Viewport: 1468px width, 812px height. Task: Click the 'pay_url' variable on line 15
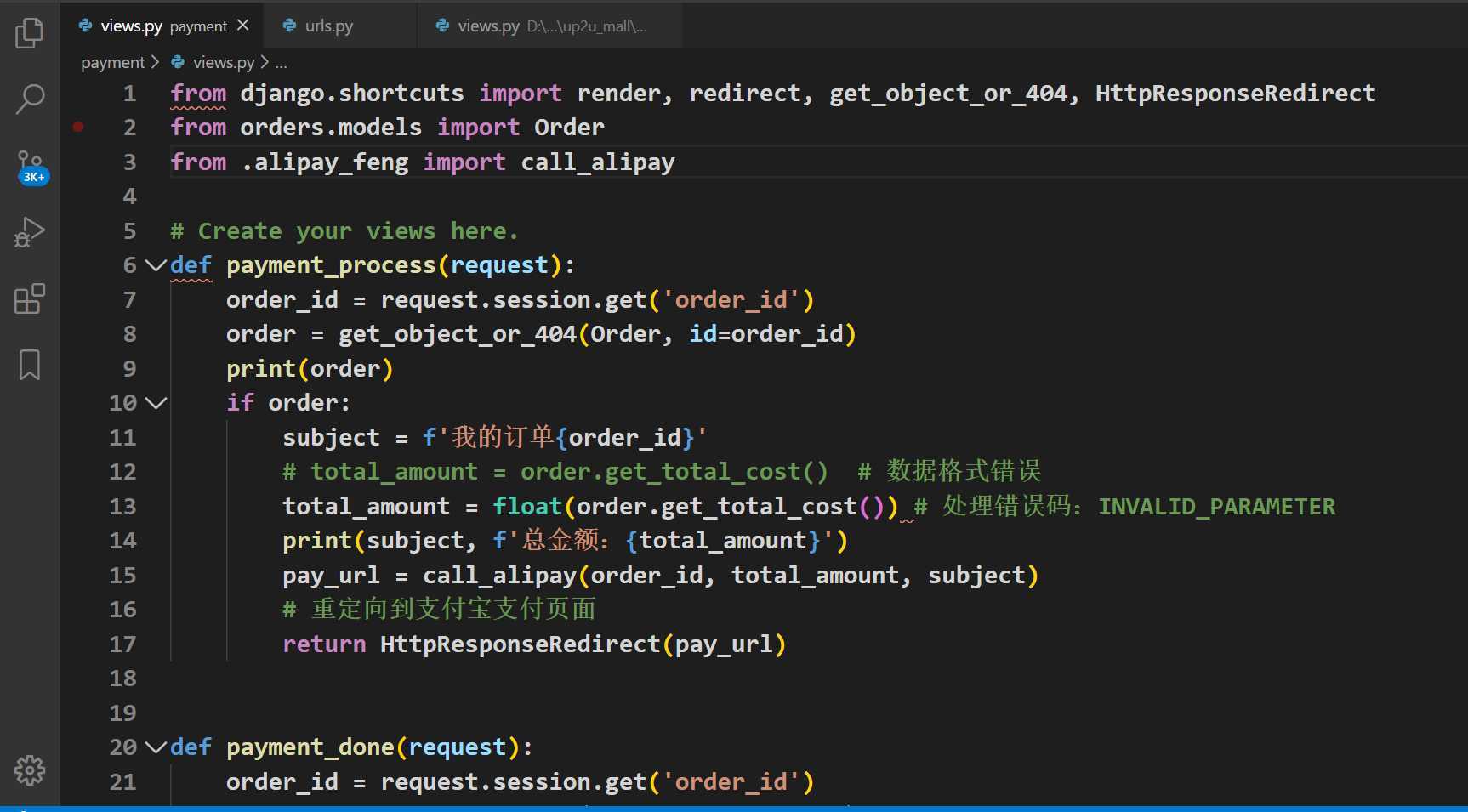(x=331, y=576)
